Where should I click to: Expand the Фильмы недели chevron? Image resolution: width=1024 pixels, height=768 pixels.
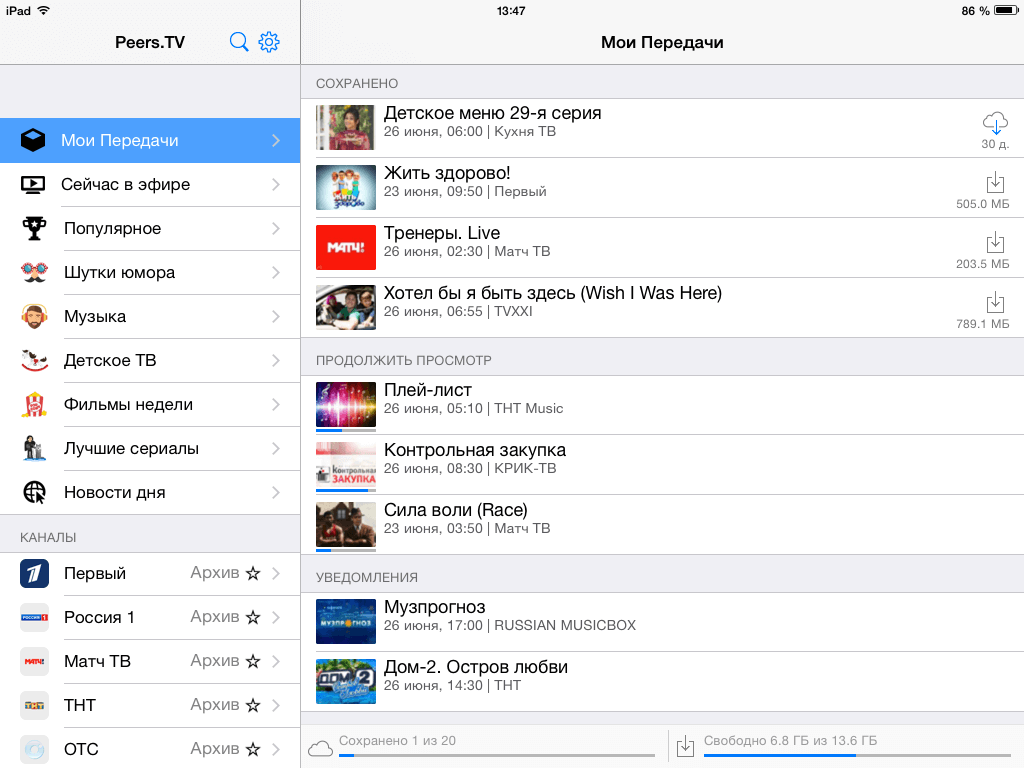coord(276,405)
